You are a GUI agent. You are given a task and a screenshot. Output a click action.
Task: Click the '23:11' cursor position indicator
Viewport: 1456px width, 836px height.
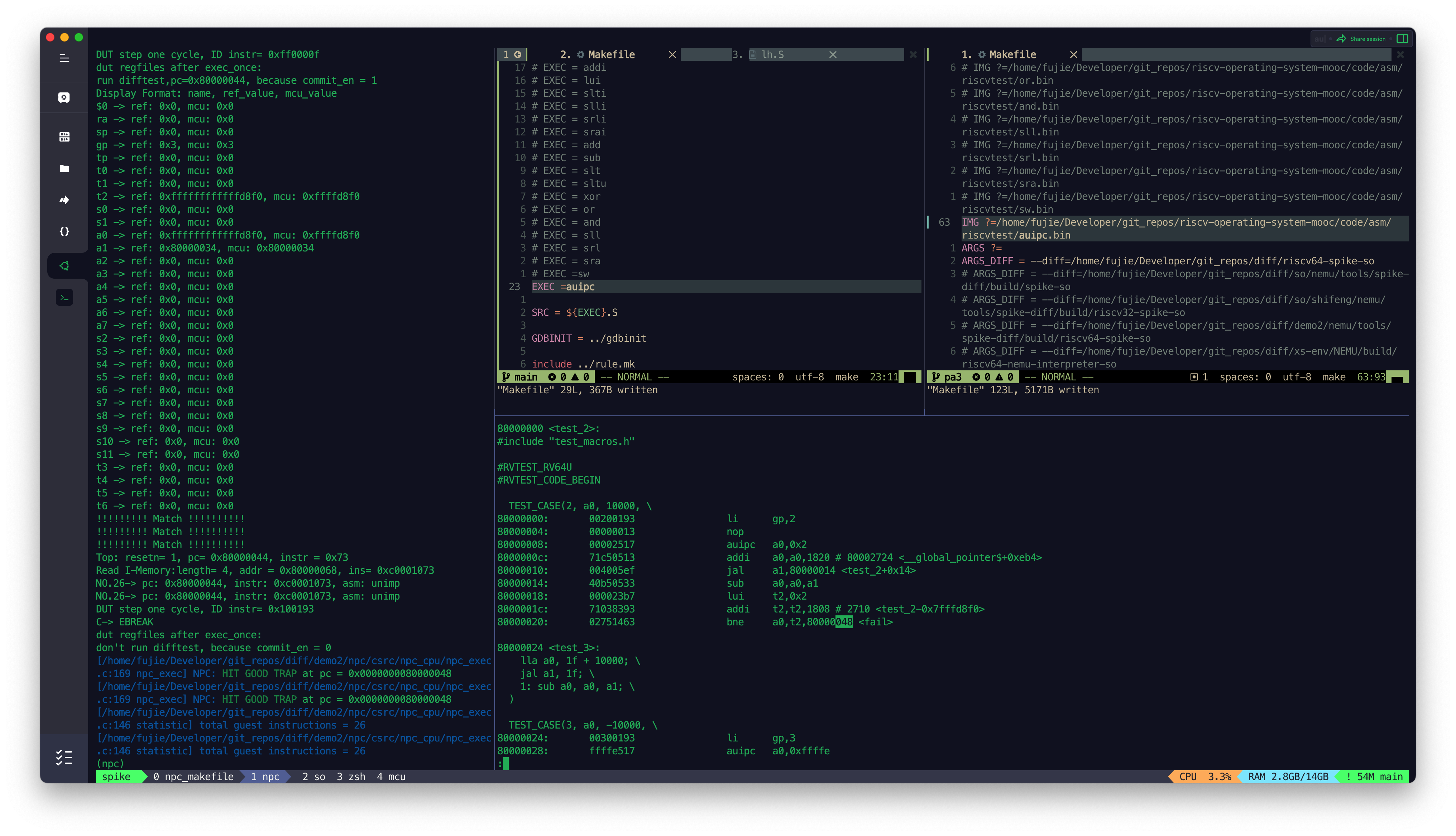click(883, 377)
